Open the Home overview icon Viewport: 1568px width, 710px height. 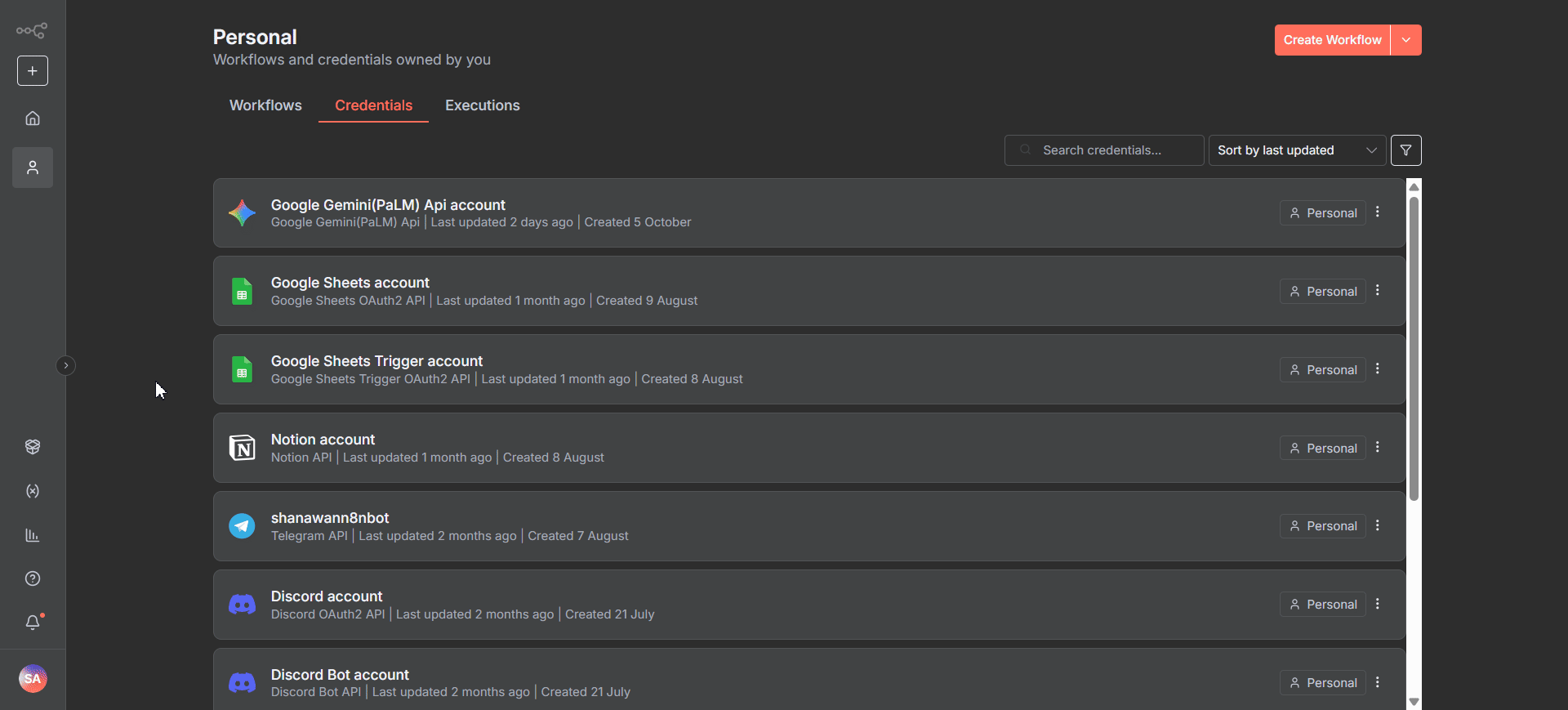pyautogui.click(x=32, y=118)
